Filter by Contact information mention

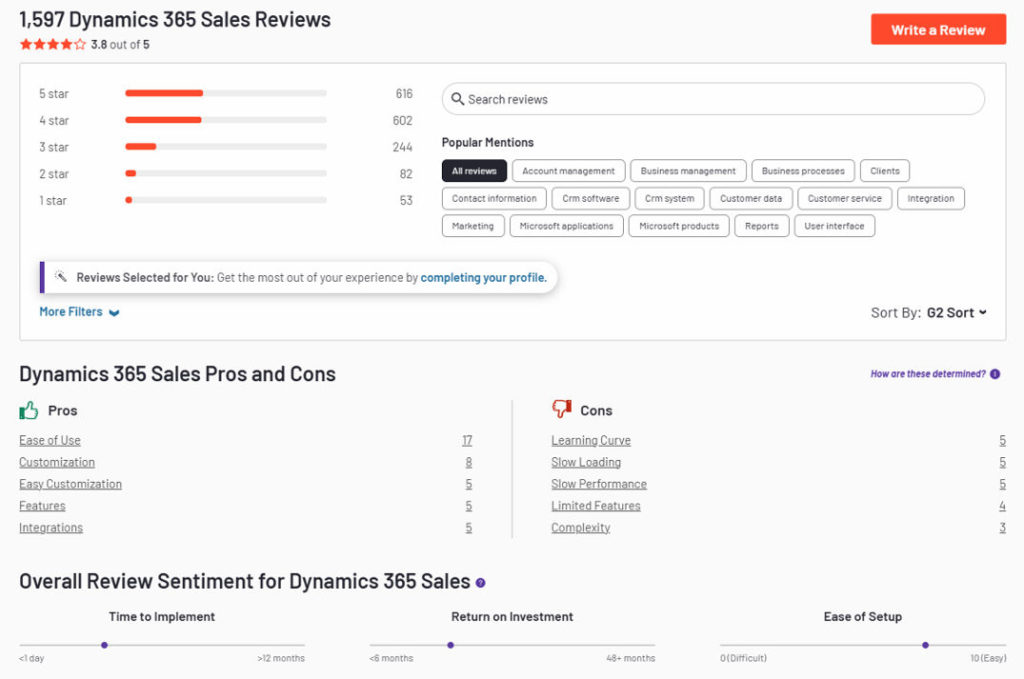click(x=494, y=198)
